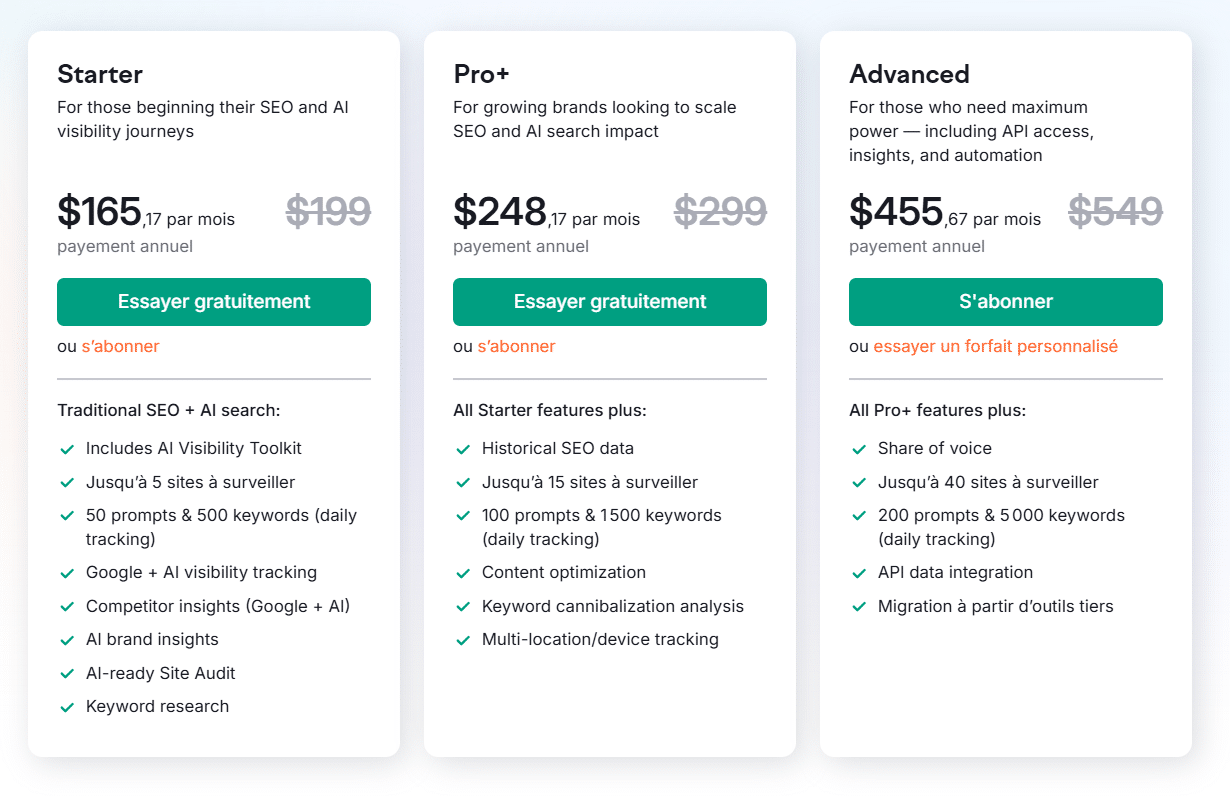Click checkmark next to Multi-location/device tracking
Screen dimensions: 1230x796
463,640
